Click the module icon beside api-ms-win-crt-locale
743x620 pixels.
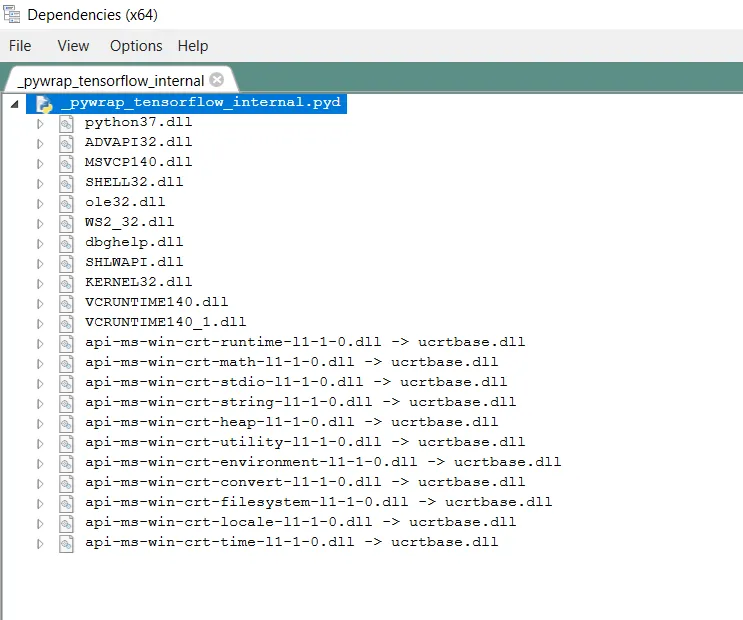pyautogui.click(x=66, y=524)
